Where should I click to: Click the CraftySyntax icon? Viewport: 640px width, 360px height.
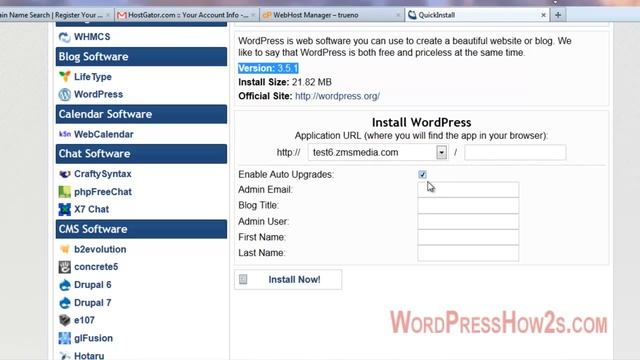tap(64, 174)
